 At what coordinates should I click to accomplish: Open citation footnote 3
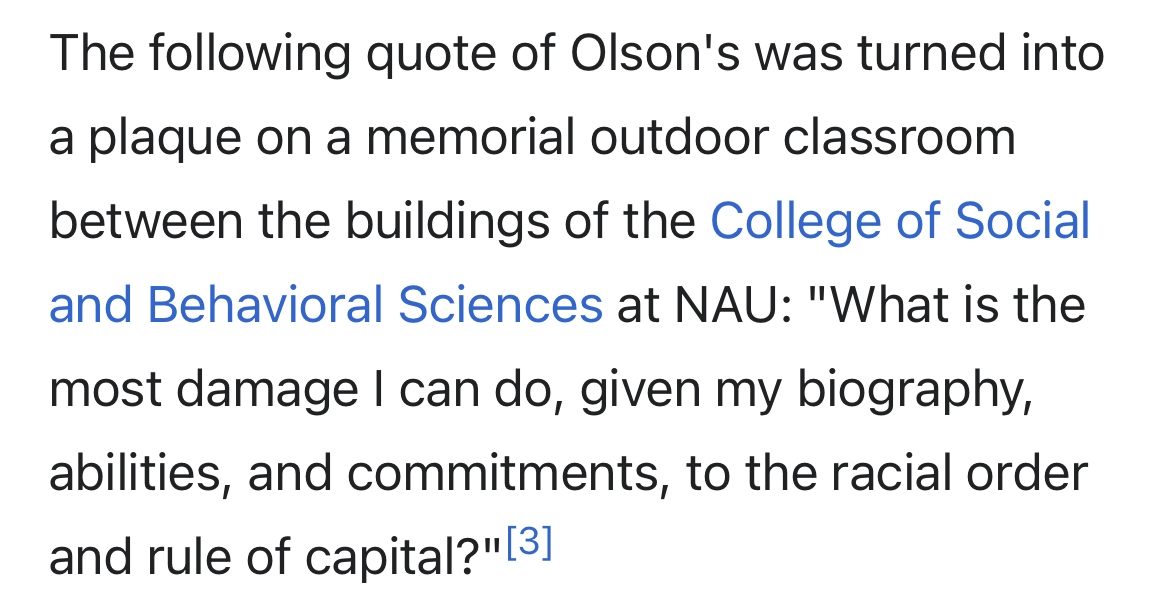pyautogui.click(x=529, y=543)
